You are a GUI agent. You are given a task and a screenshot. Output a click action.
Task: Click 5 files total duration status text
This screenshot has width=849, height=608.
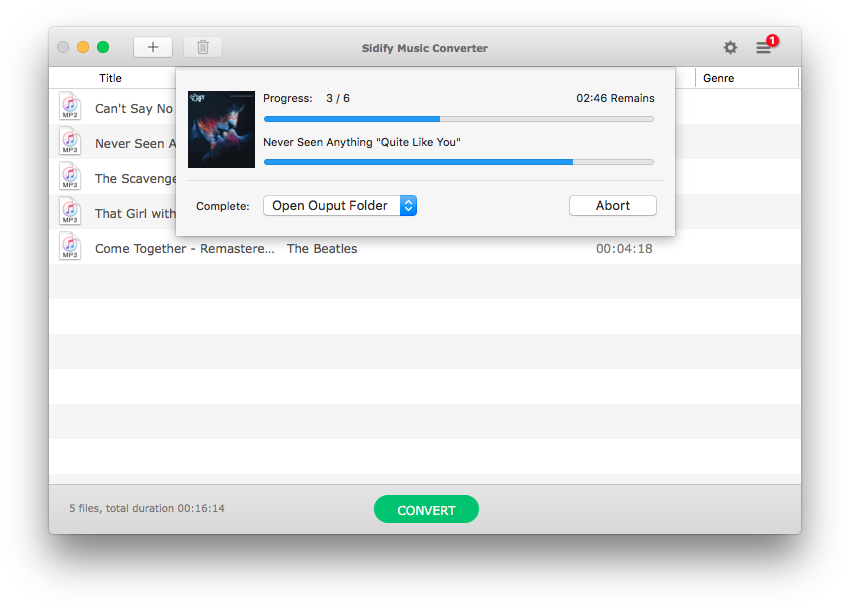147,508
